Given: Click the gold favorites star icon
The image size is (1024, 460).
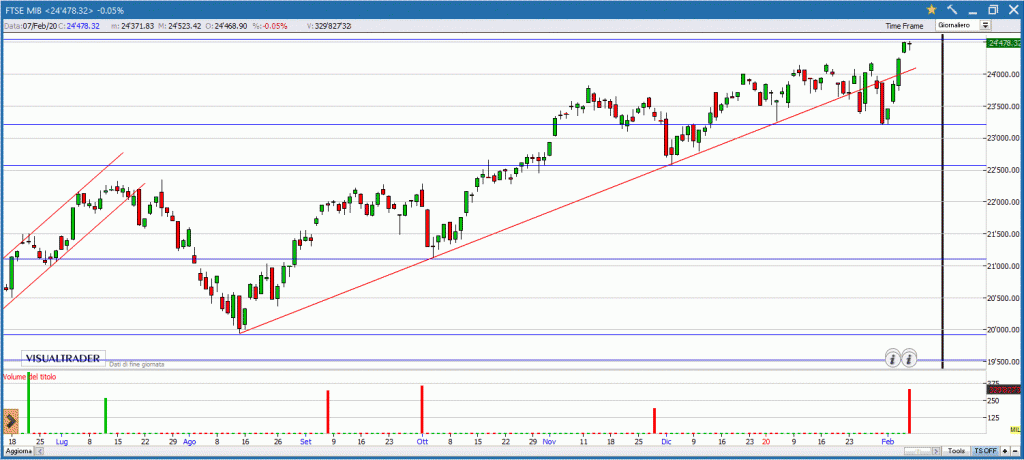Looking at the screenshot, I should (932, 9).
